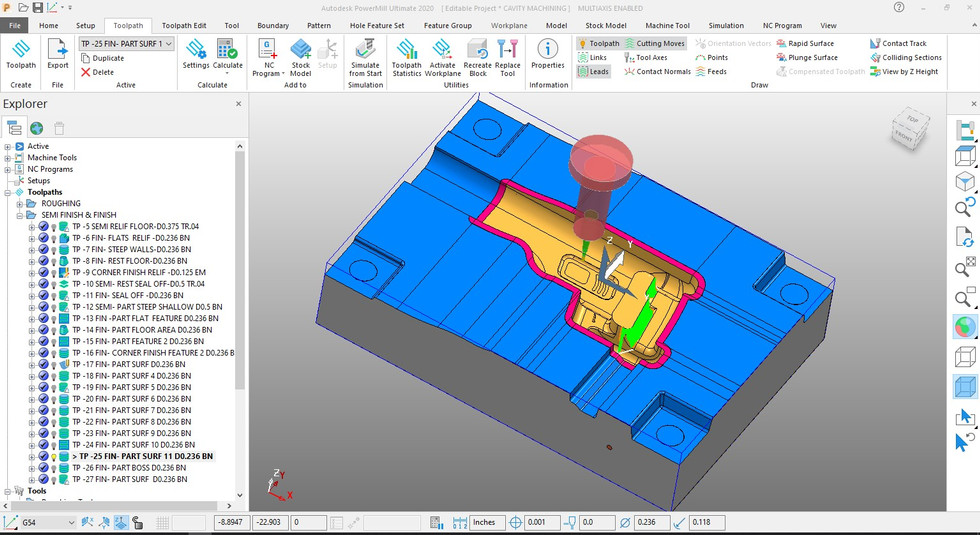Close the Explorer panel
Viewport: 980px width, 535px height.
[238, 104]
